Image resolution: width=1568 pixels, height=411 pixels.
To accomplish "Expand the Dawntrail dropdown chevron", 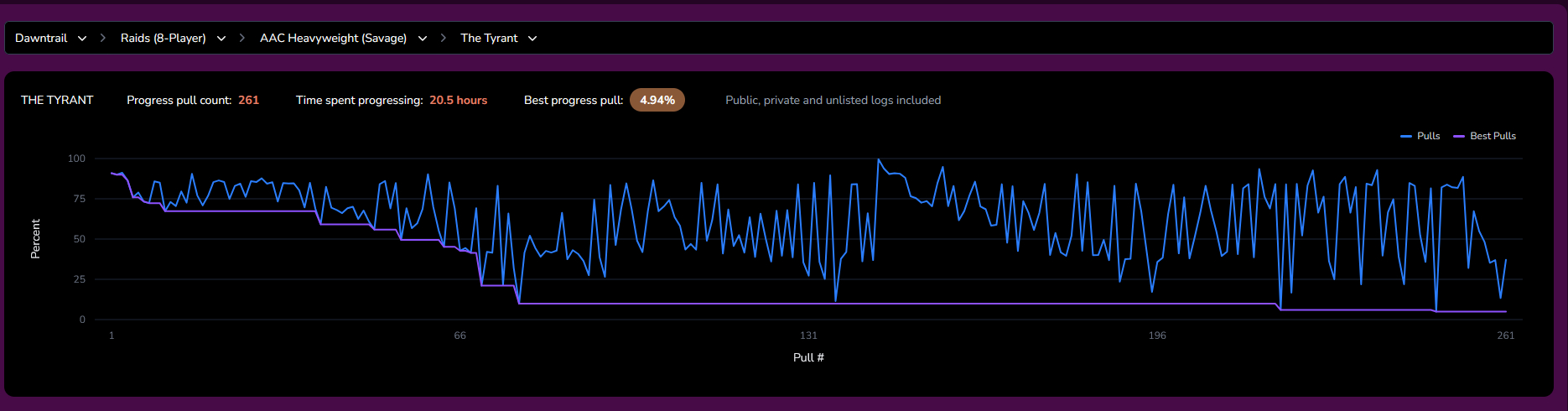I will (82, 39).
